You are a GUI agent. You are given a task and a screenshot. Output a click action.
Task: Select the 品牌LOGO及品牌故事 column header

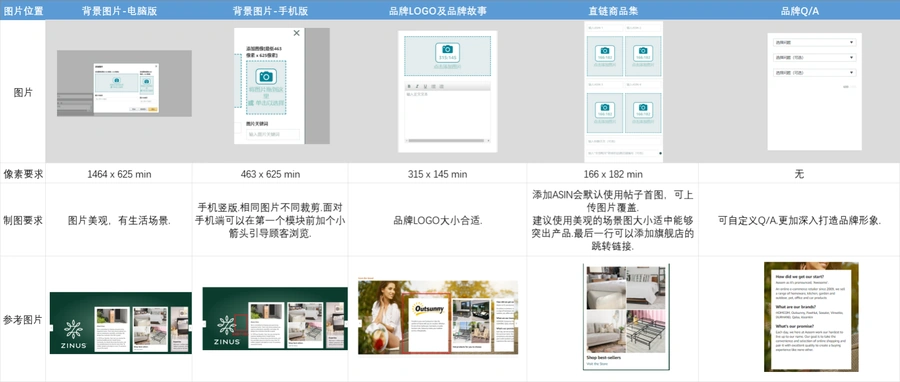[437, 10]
